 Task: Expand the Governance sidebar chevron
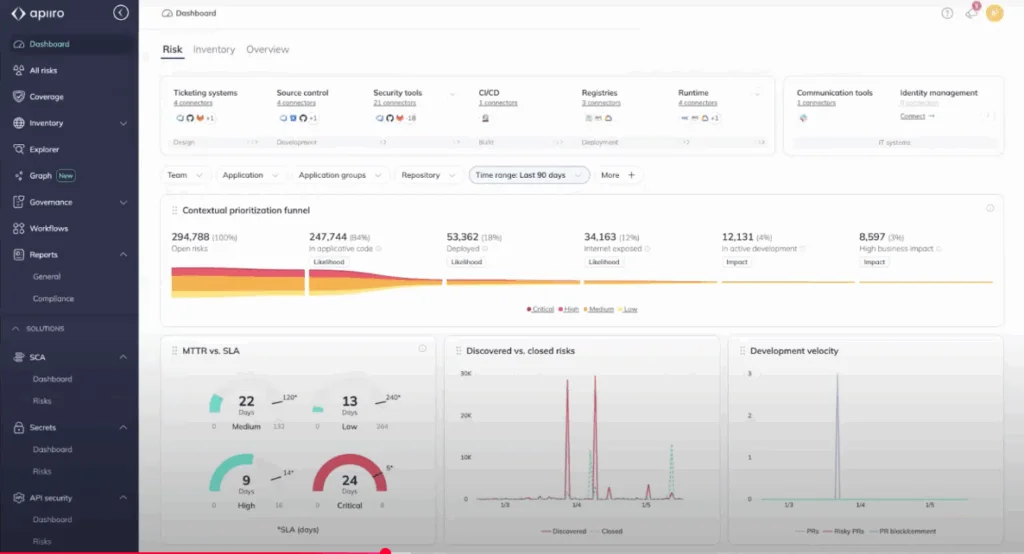click(x=123, y=203)
